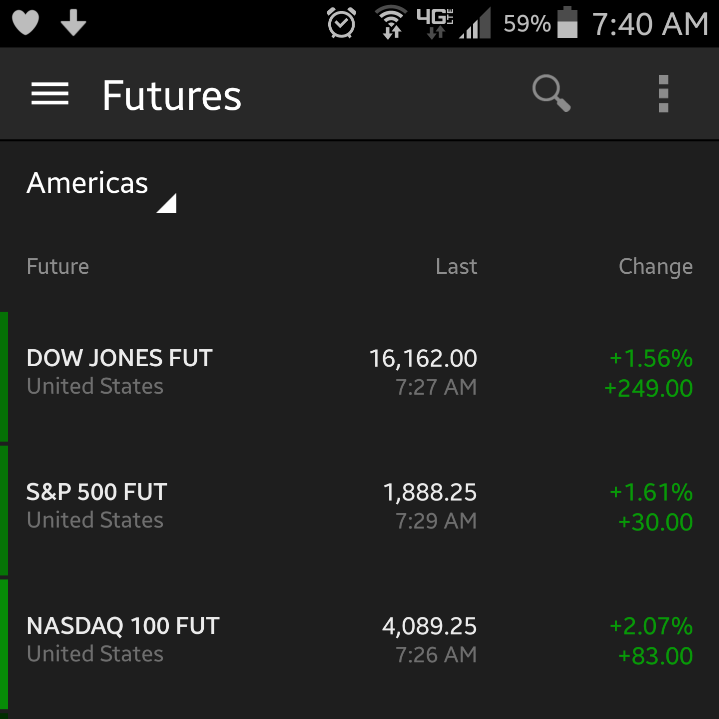Sort by the Future column header

point(58,266)
